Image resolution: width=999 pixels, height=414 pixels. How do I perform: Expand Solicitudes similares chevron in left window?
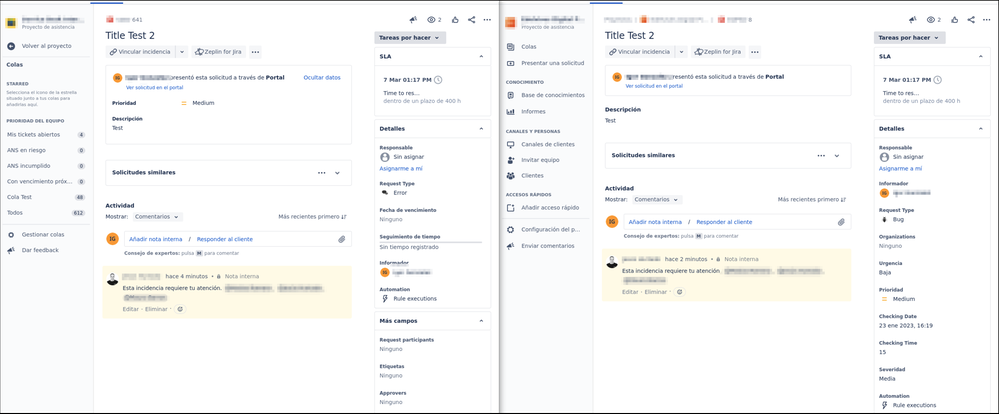[x=338, y=173]
